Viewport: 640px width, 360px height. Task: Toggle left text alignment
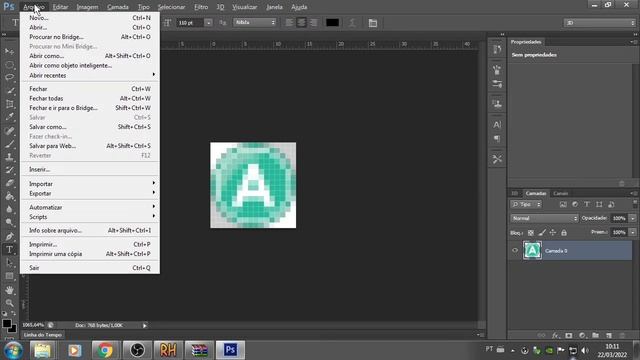pos(289,23)
